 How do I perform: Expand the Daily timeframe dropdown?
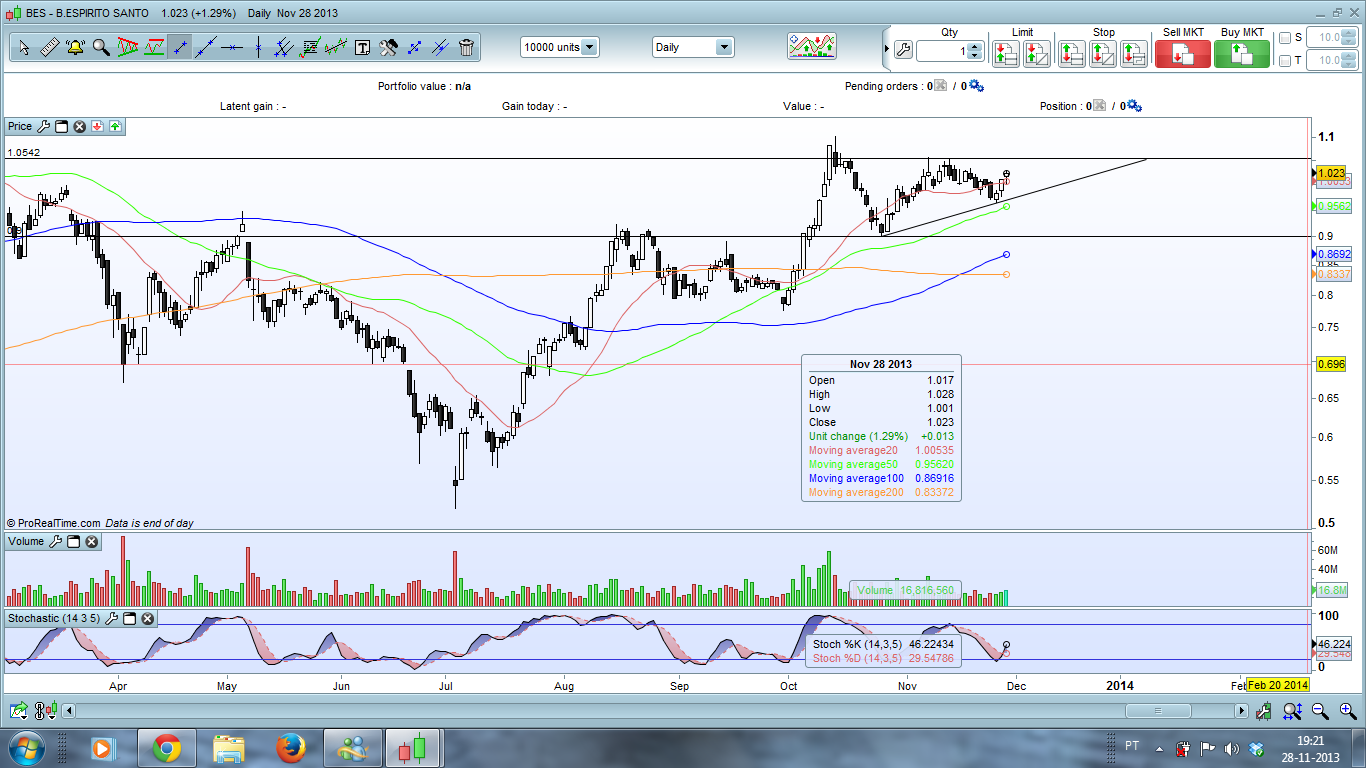coord(722,47)
